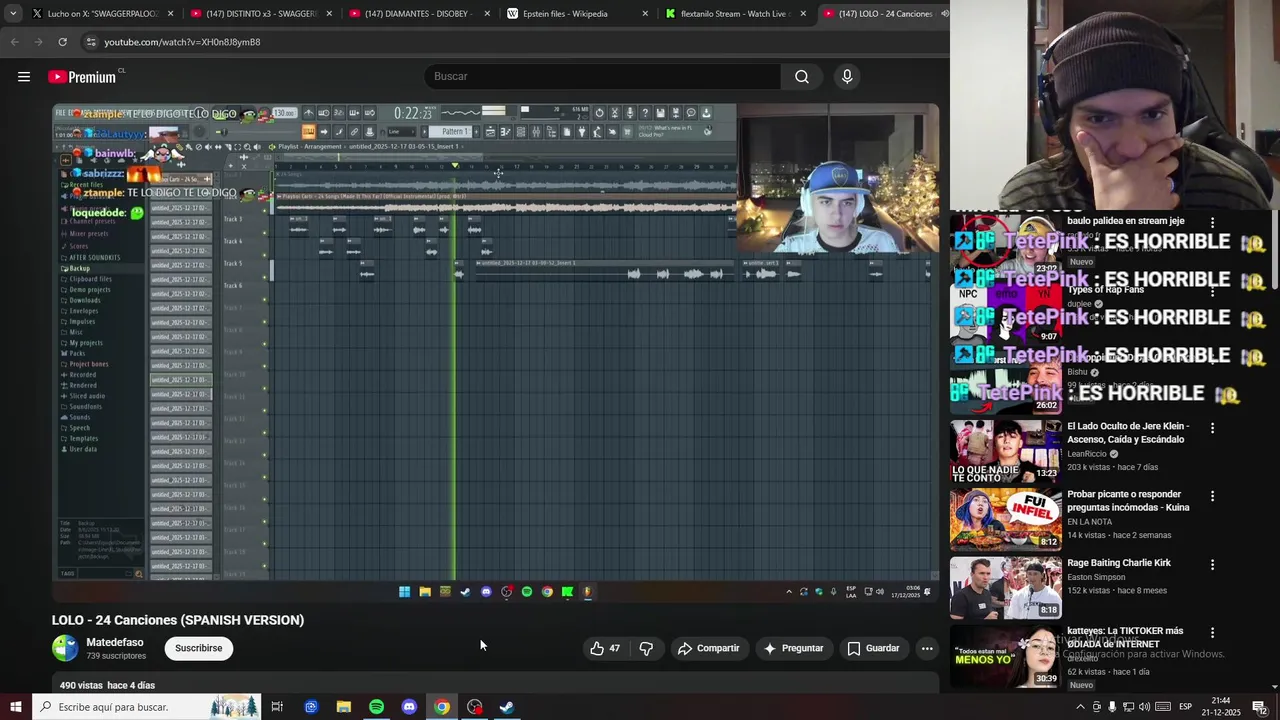Open Steam from taskbar

507,707
